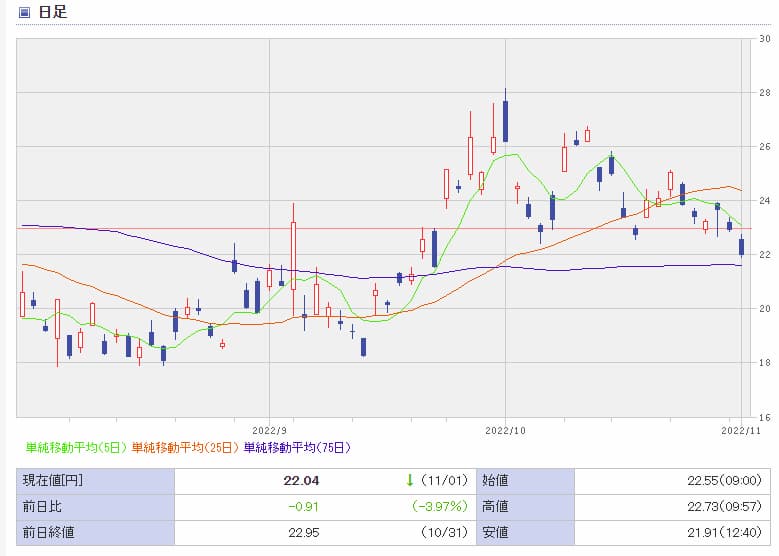Screen dimensions: 779x556
Task: Click the last blue candlestick near 2022/11
Action: coord(741,247)
